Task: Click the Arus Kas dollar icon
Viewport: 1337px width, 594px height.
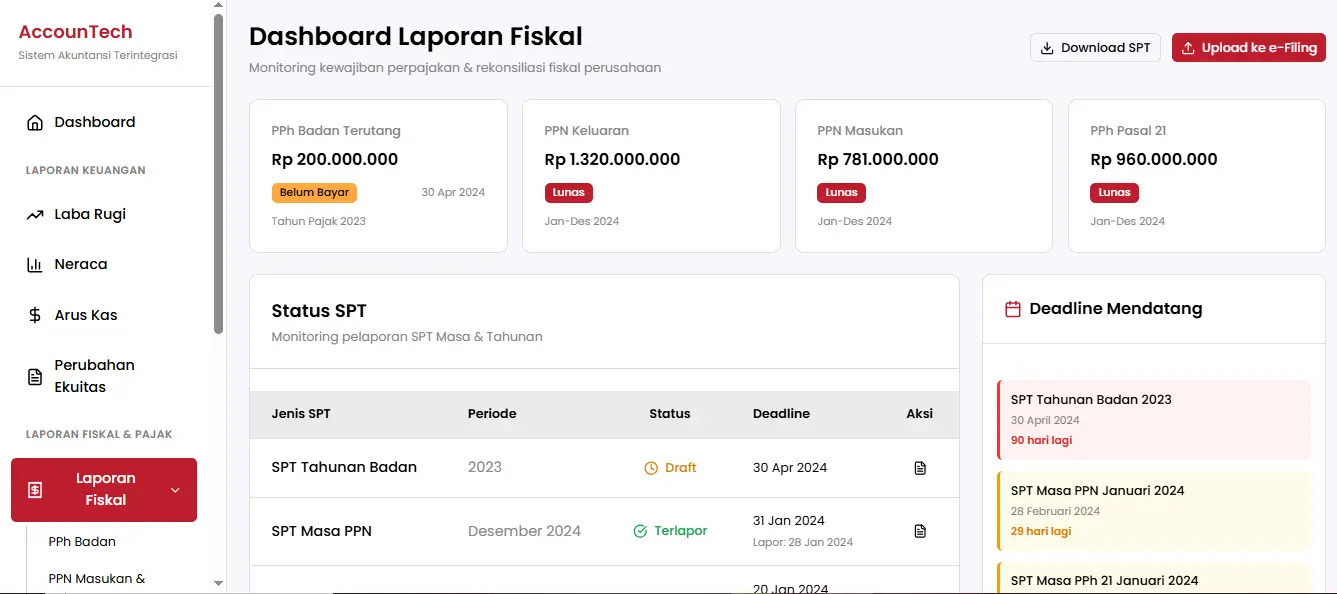Action: coord(35,316)
